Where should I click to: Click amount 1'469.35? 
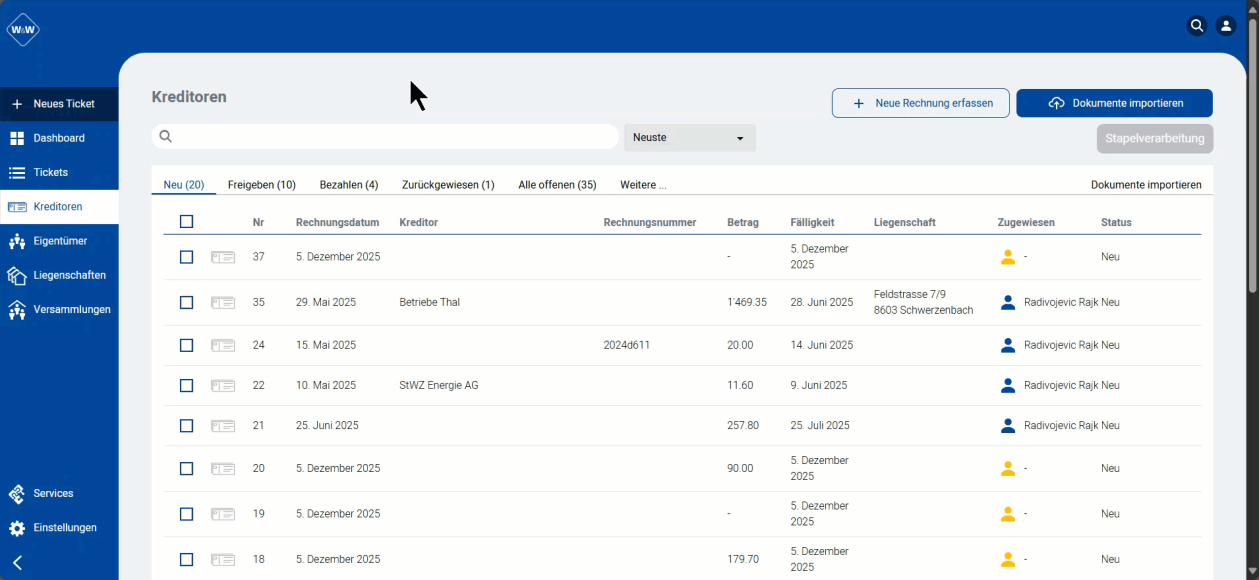tap(747, 302)
